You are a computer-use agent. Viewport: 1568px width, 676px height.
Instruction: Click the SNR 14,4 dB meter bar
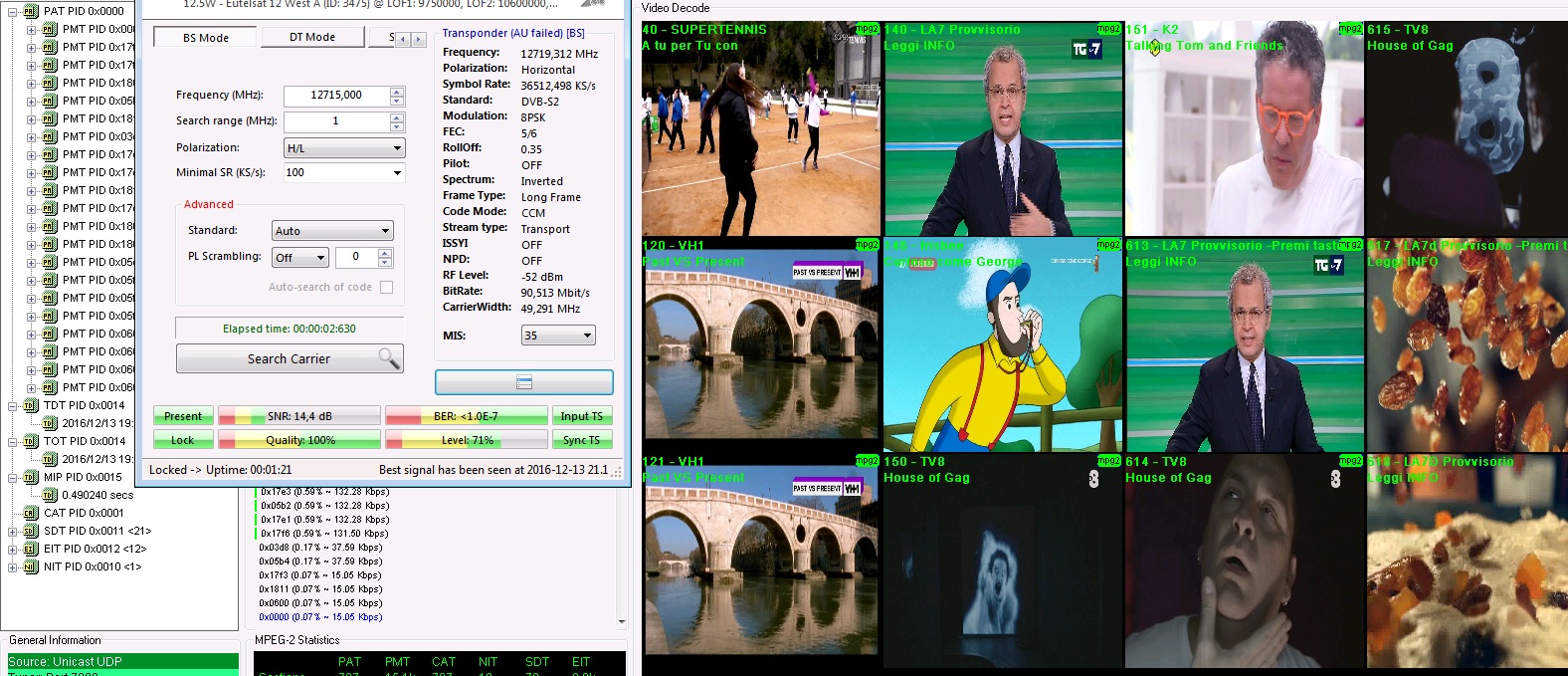point(299,416)
